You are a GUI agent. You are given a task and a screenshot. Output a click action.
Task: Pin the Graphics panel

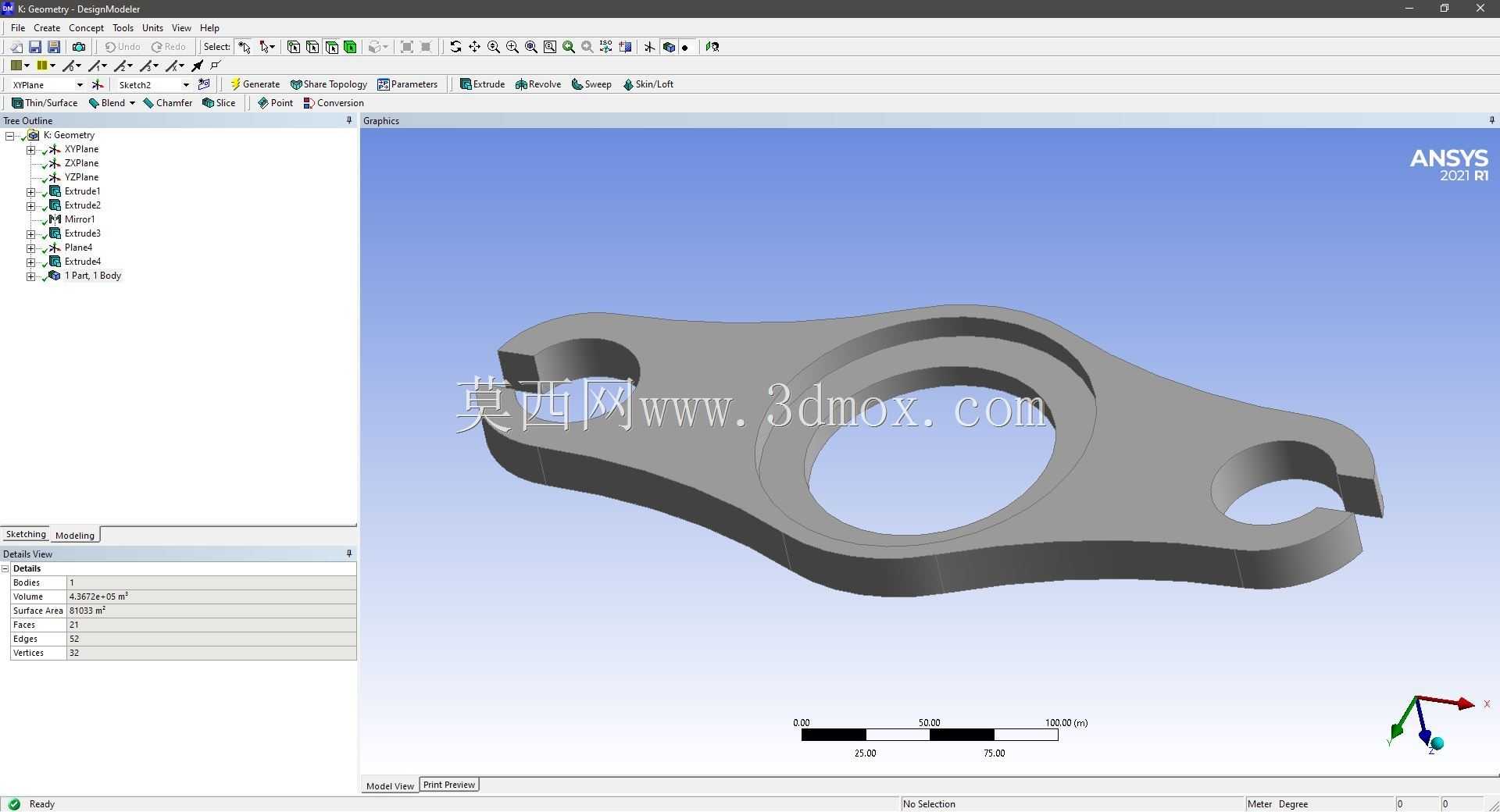pyautogui.click(x=1491, y=120)
